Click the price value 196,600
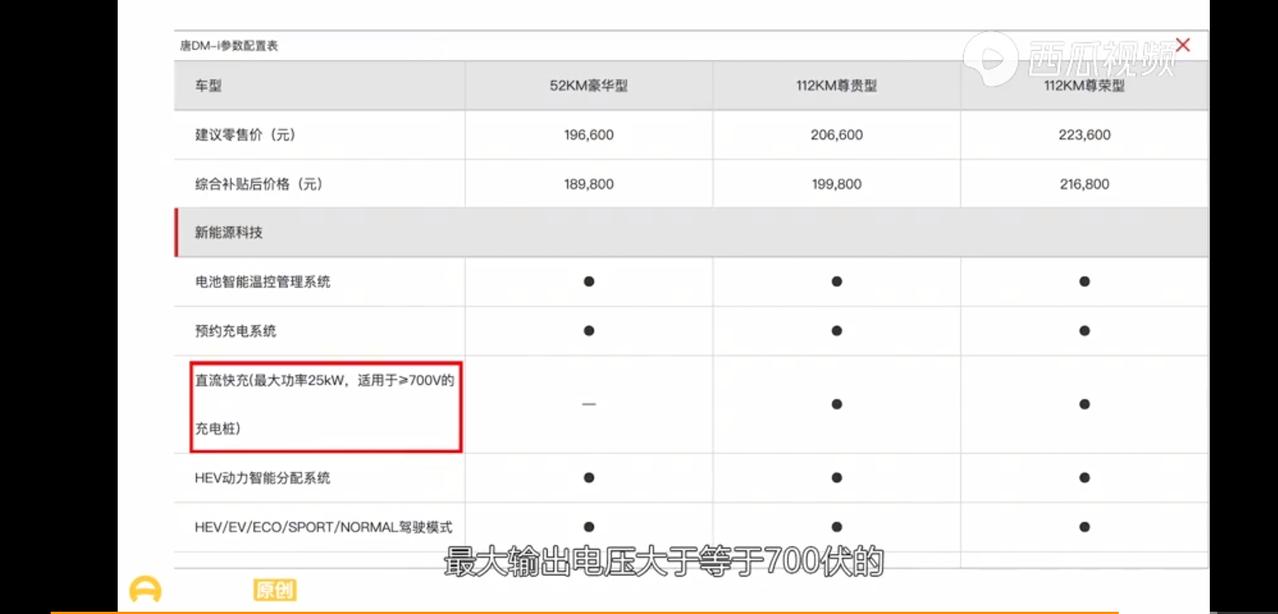This screenshot has height=614, width=1278. pos(589,135)
